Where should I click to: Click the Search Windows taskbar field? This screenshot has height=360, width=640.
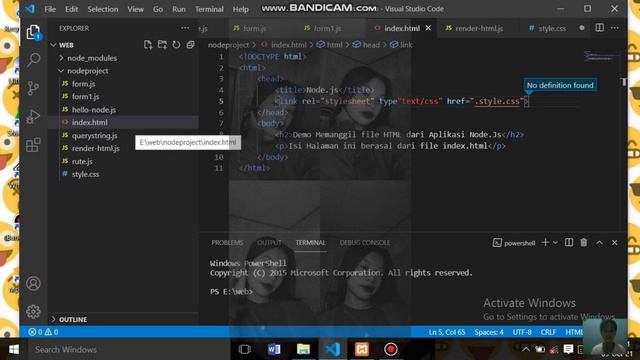click(129, 349)
